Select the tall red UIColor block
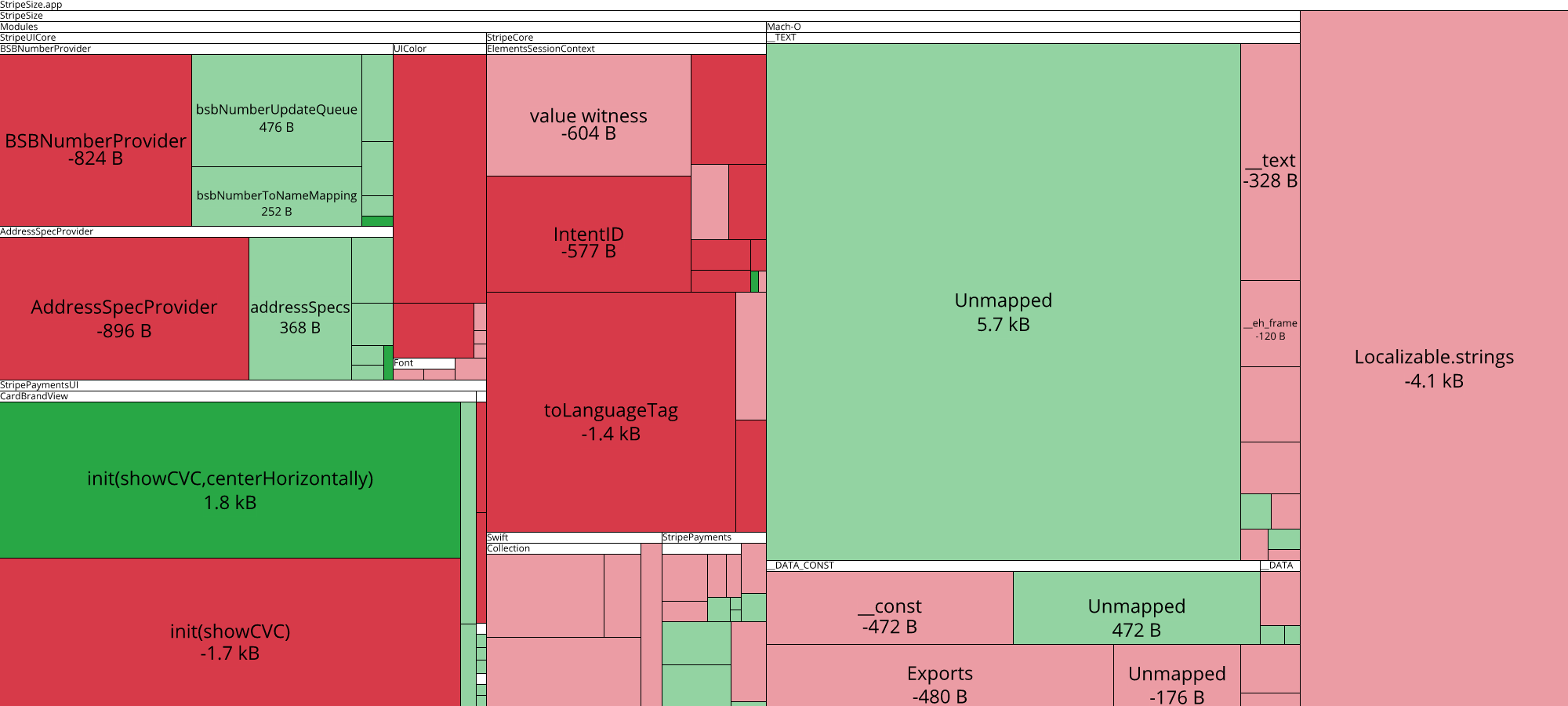This screenshot has width=1568, height=706. (440, 179)
